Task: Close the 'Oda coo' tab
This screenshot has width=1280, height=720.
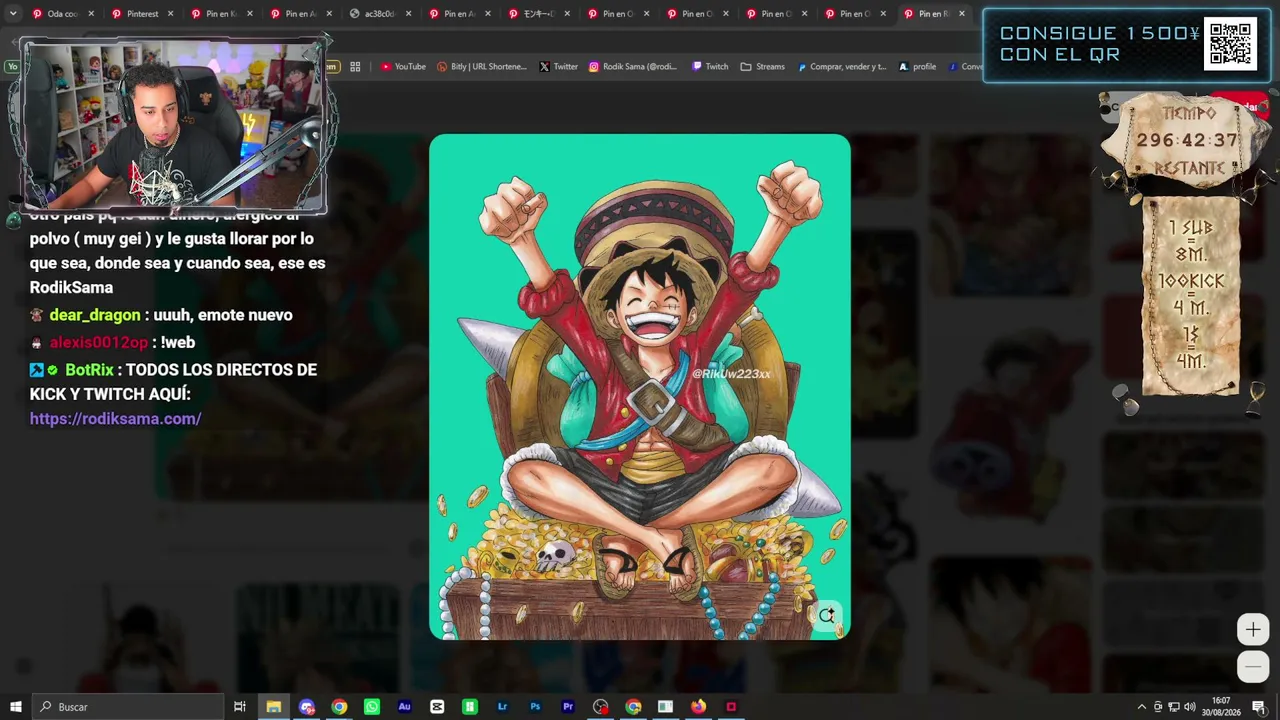Action: (x=91, y=14)
